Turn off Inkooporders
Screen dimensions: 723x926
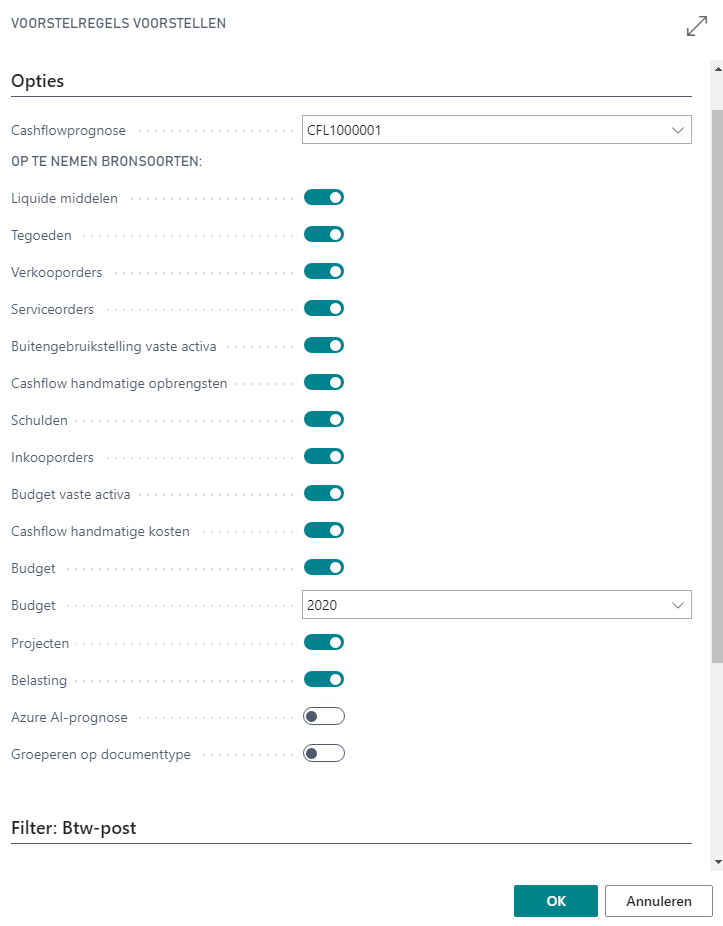point(323,456)
